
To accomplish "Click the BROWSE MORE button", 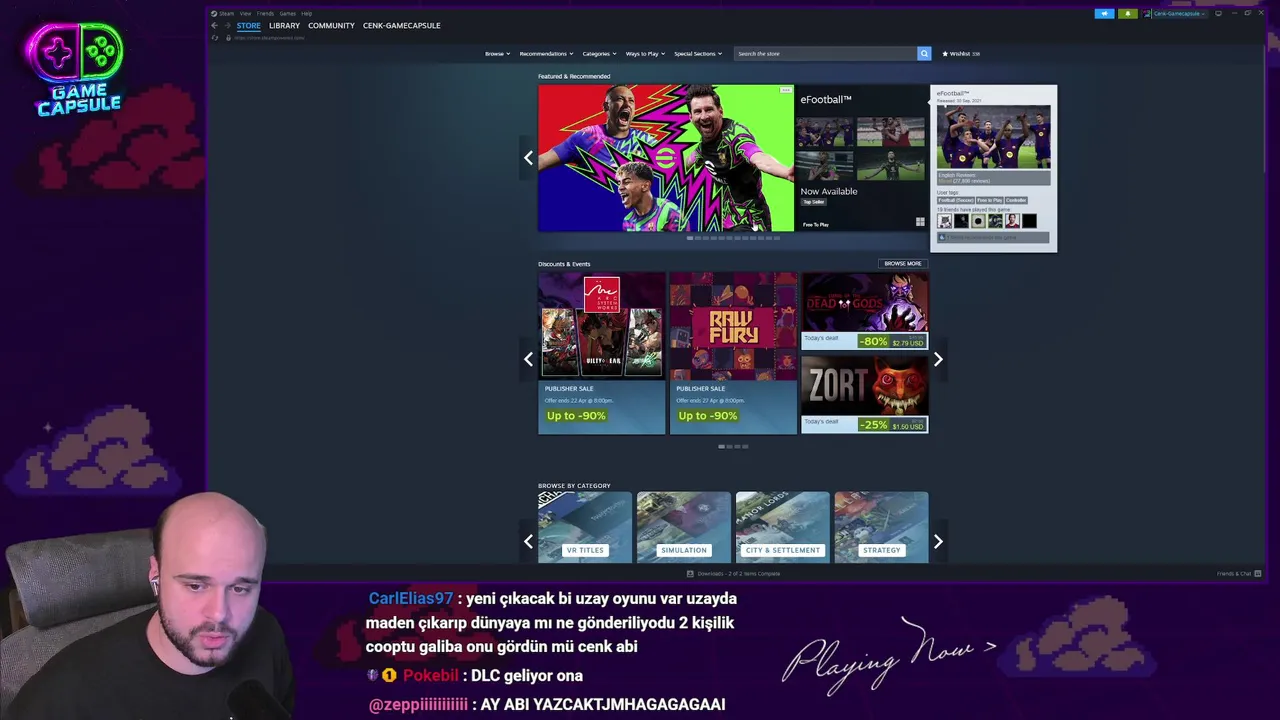I will [x=903, y=263].
